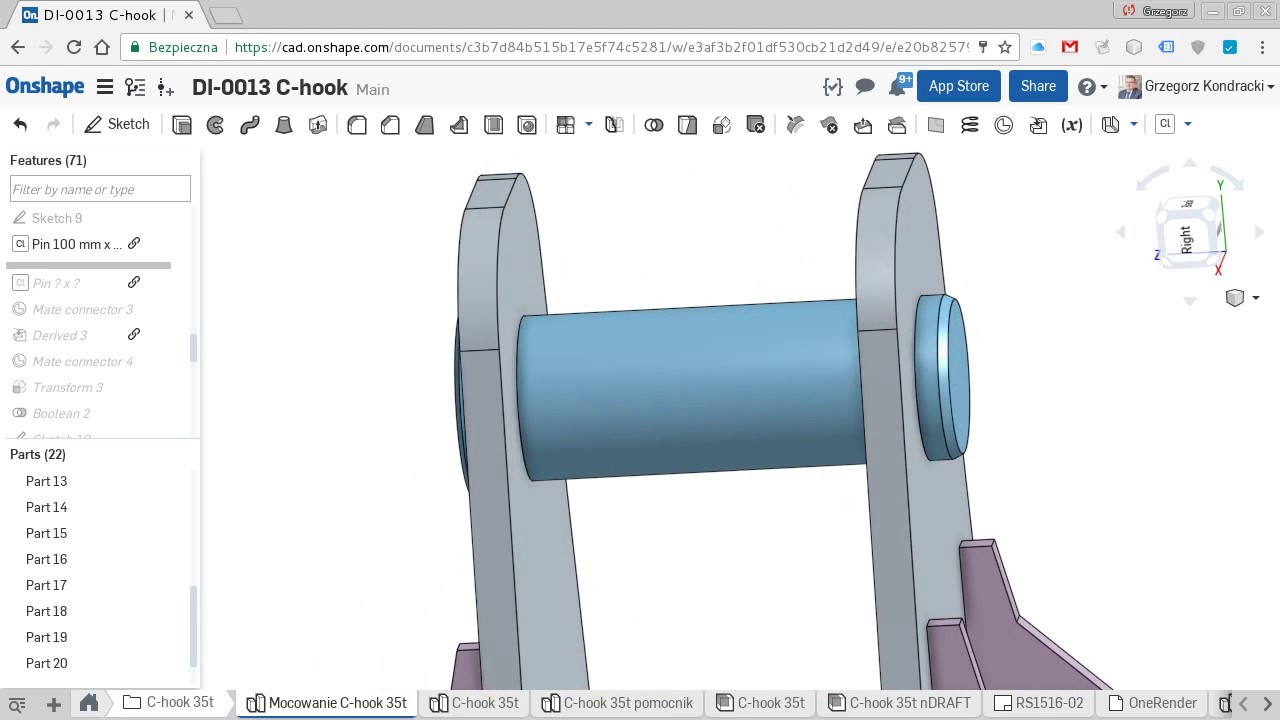Click the Sketch button
The image size is (1280, 720).
[117, 124]
